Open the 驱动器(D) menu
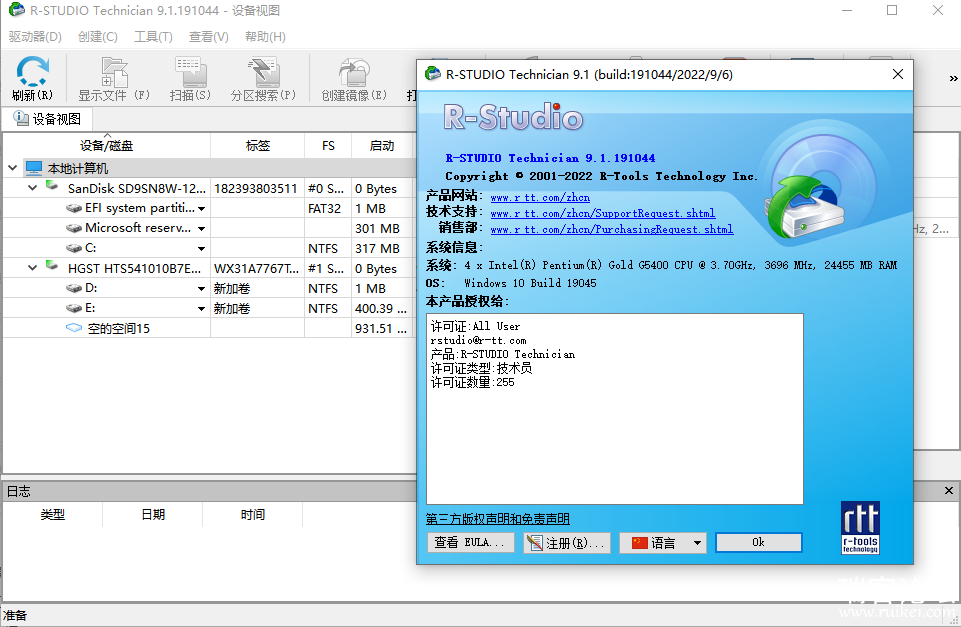The width and height of the screenshot is (961, 627). pos(35,37)
